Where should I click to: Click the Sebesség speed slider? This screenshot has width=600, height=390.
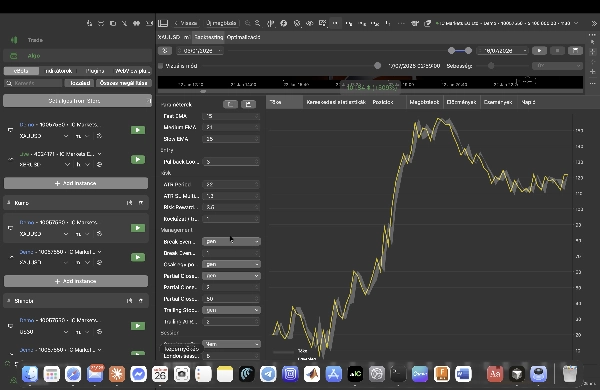[491, 66]
